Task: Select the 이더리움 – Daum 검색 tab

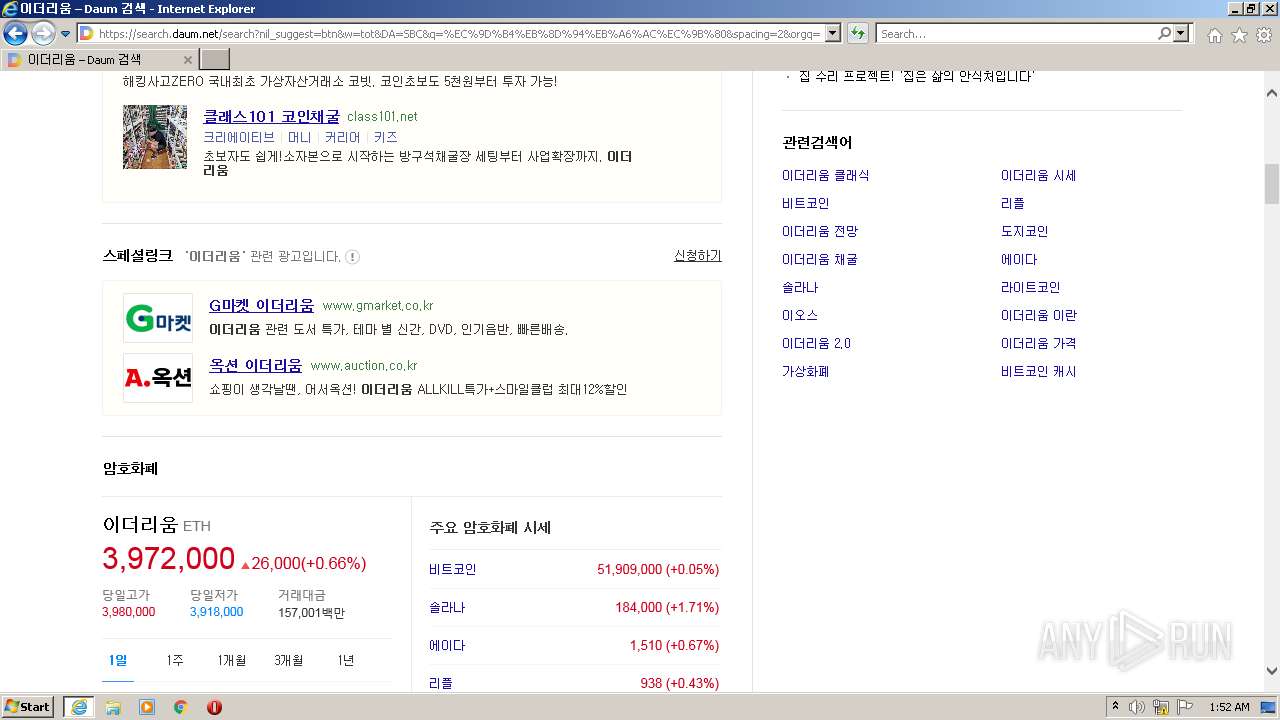Action: pos(100,59)
